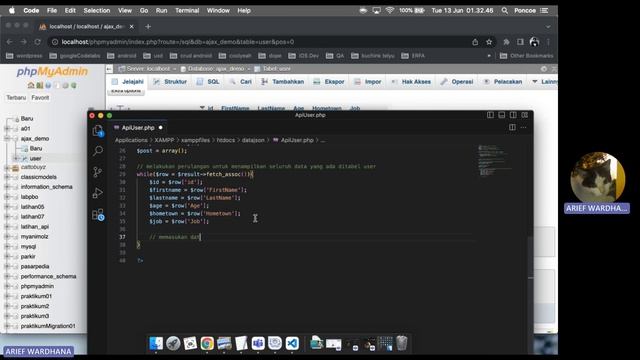The height and width of the screenshot is (360, 640).
Task: Open the editor more actions ellipsis
Action: (x=524, y=127)
